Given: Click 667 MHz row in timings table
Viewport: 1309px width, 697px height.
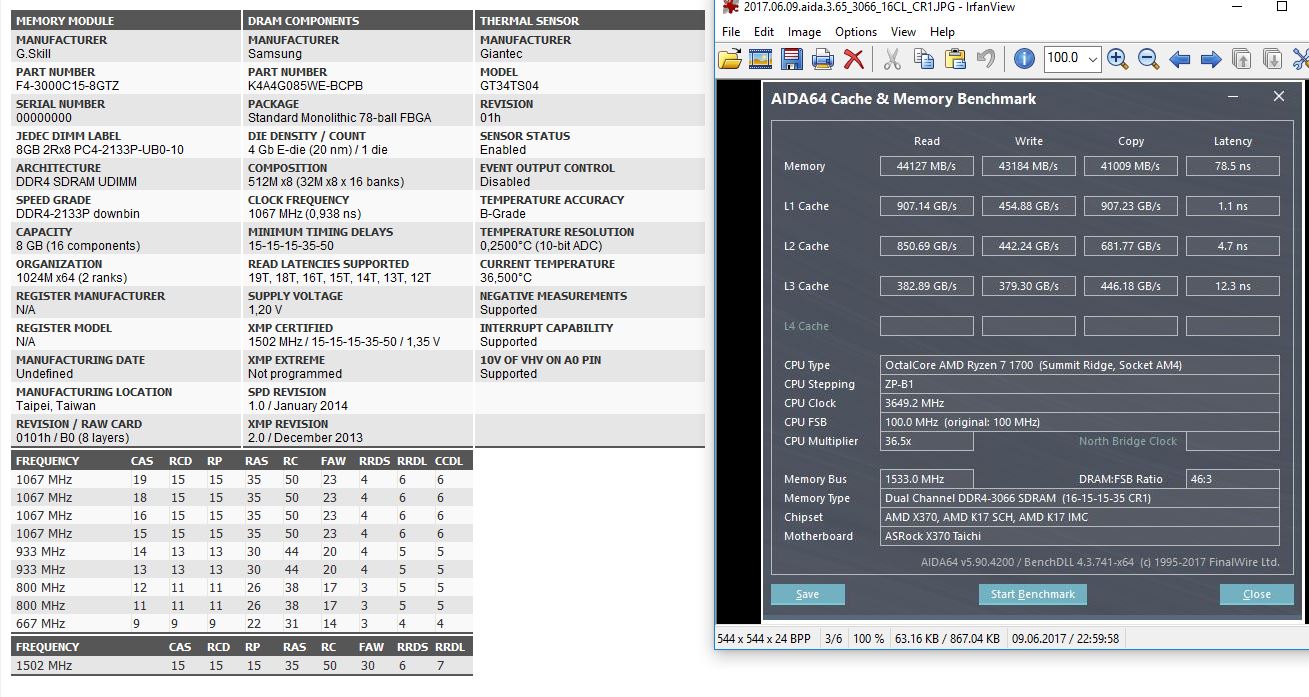Looking at the screenshot, I should coord(241,624).
